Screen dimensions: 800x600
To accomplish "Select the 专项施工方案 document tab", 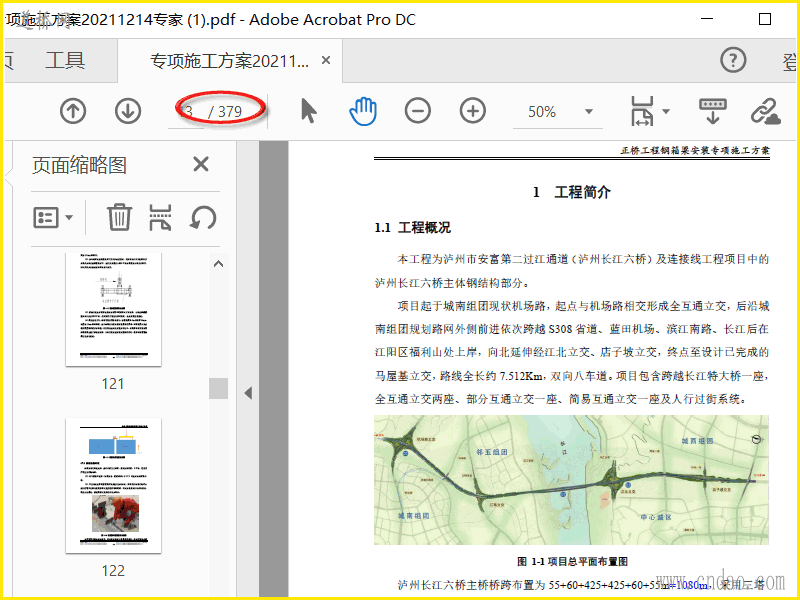I will click(230, 61).
